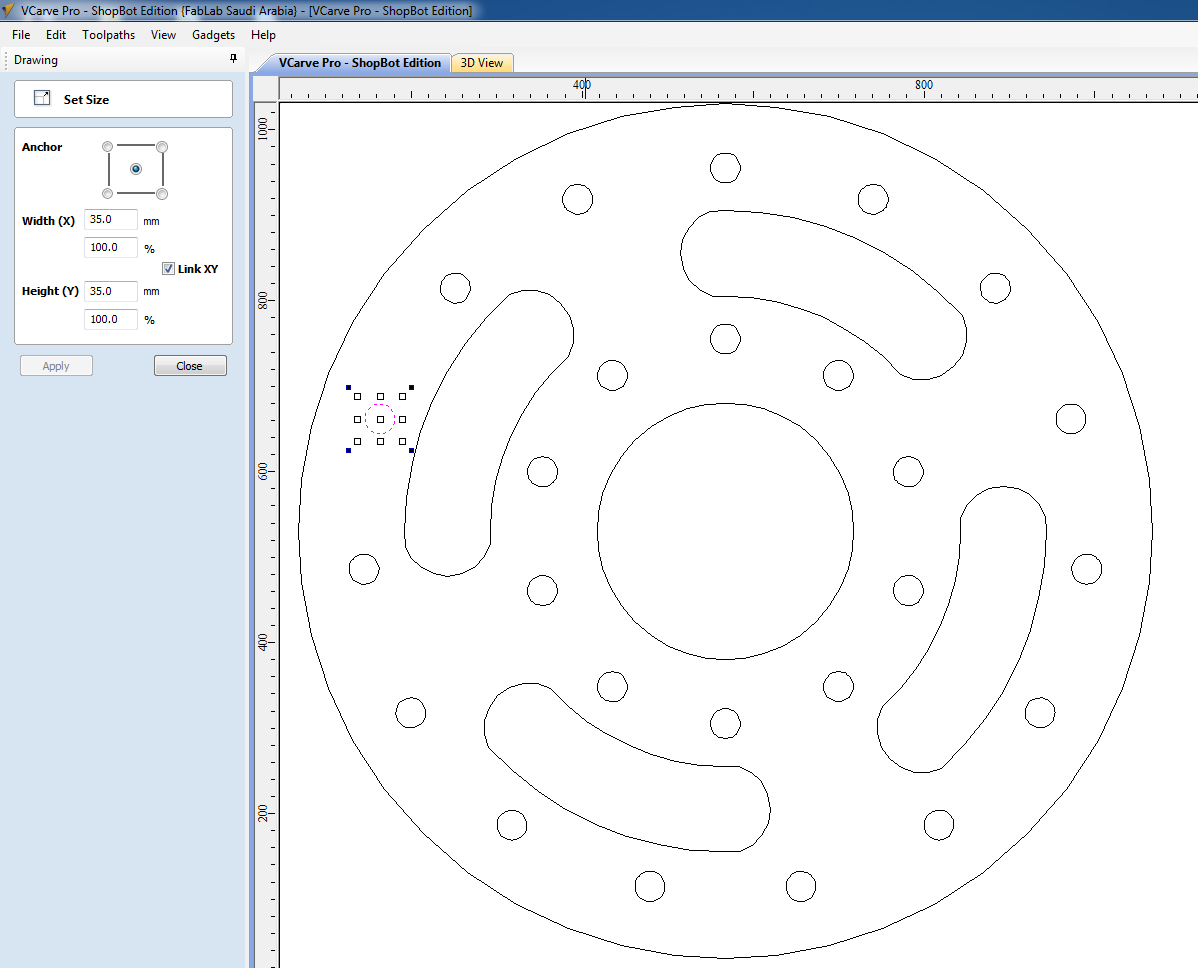Image resolution: width=1198 pixels, height=968 pixels.
Task: Switch to the 3D View tab
Action: 482,62
